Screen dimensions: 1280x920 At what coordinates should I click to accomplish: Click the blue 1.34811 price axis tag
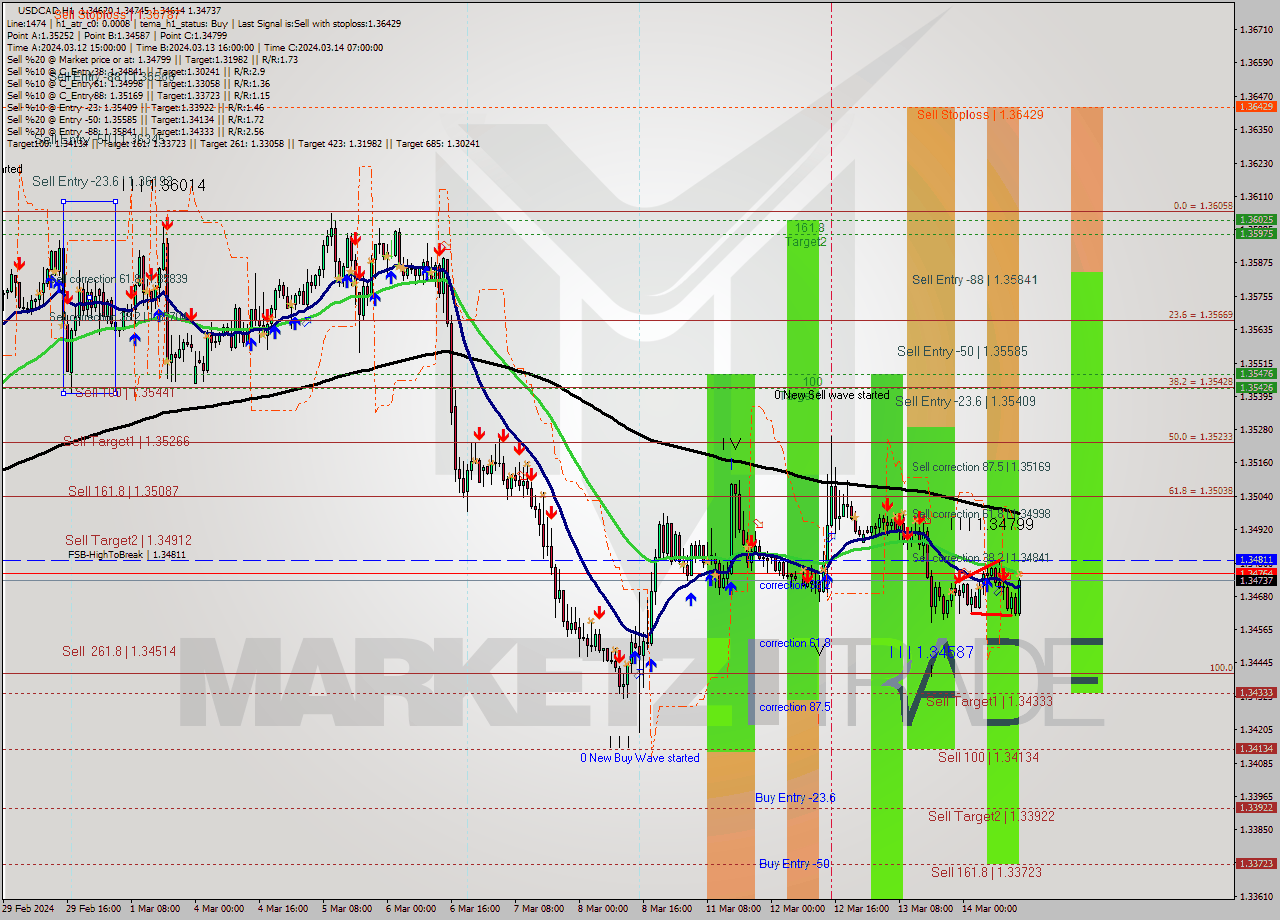pyautogui.click(x=1256, y=560)
